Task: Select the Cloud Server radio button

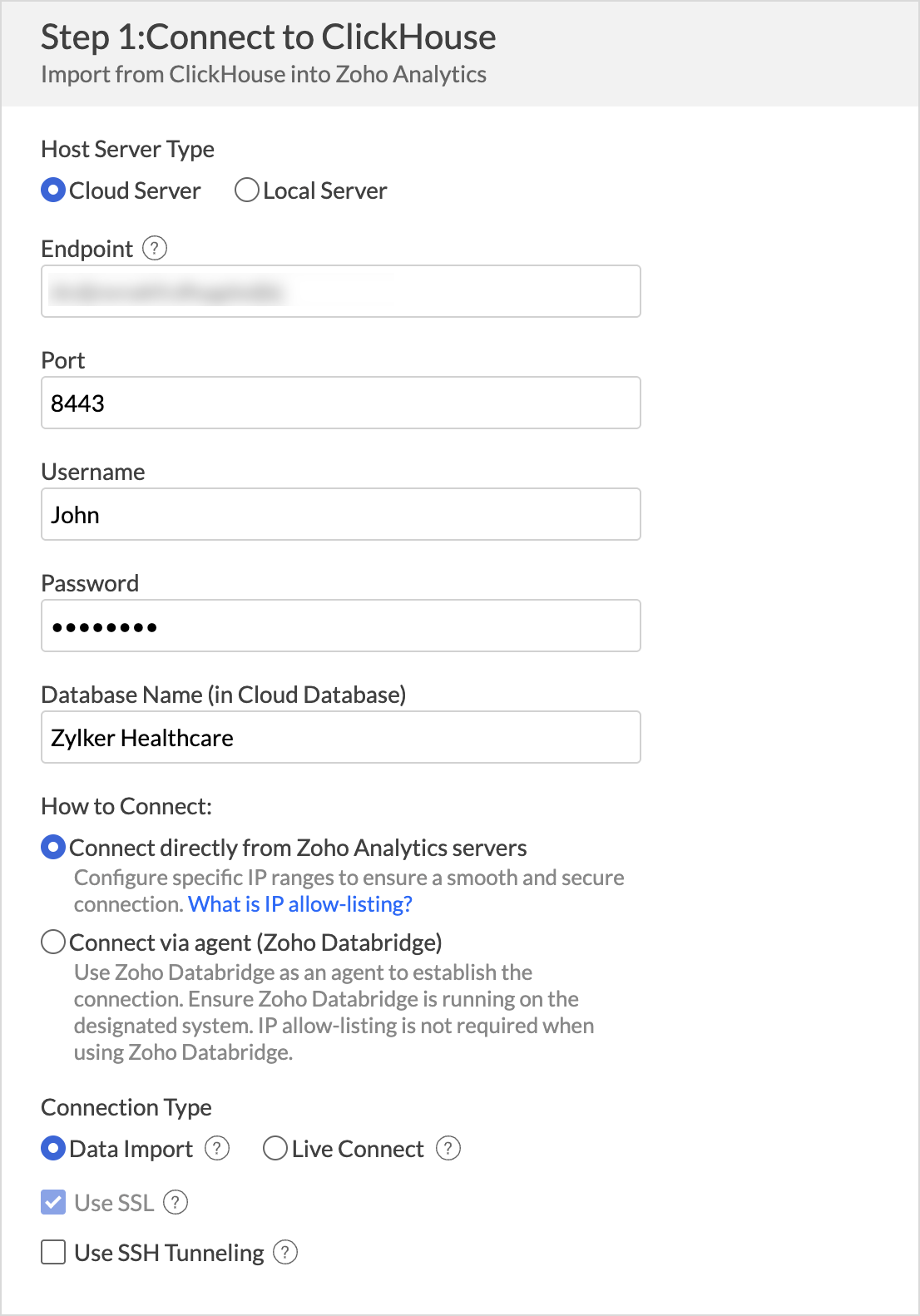Action: tap(53, 190)
